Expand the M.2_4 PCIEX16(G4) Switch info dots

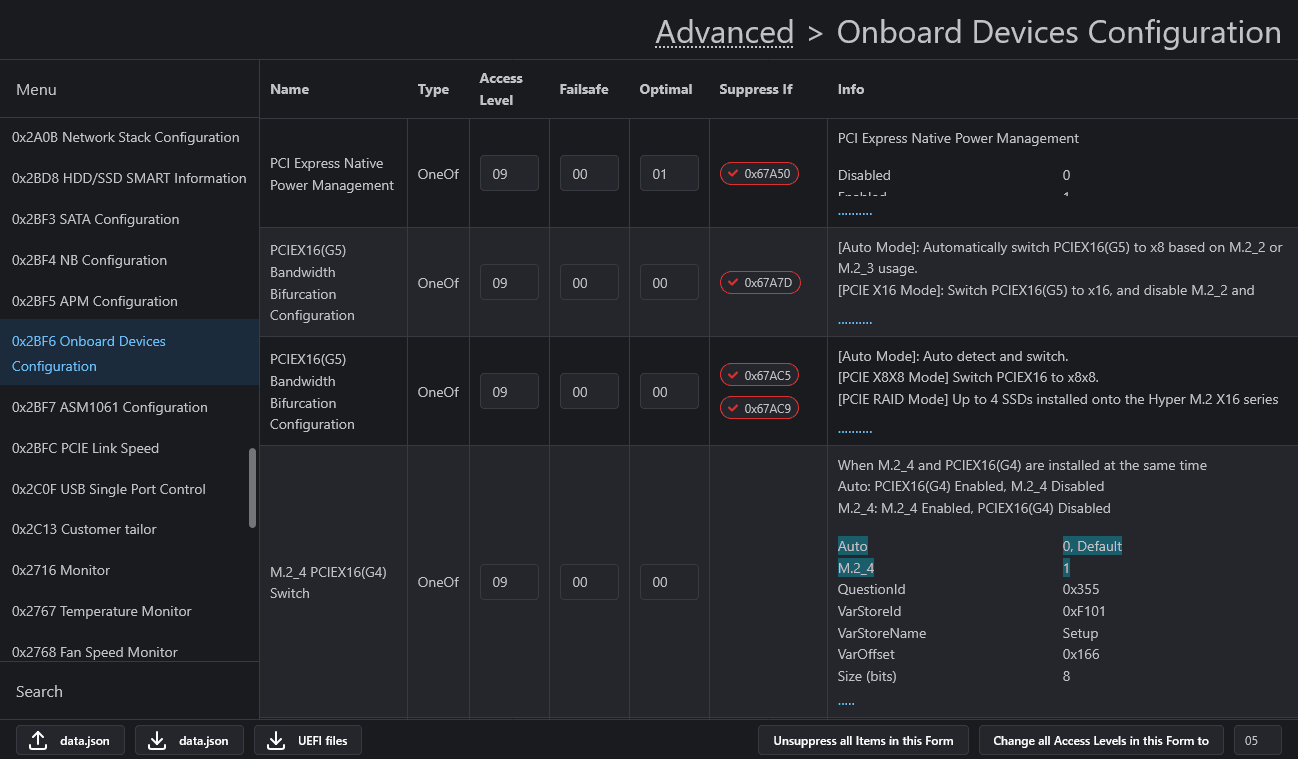(x=846, y=704)
